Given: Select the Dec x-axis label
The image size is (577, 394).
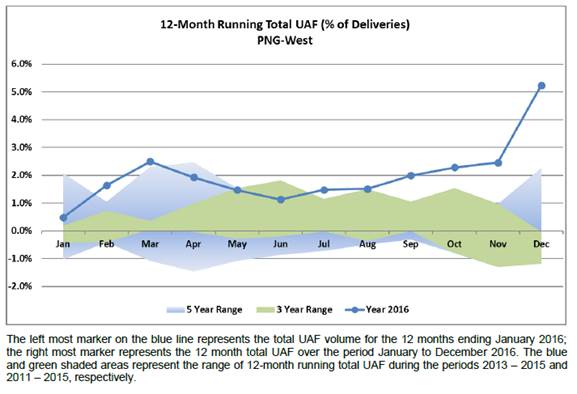Looking at the screenshot, I should point(541,244).
